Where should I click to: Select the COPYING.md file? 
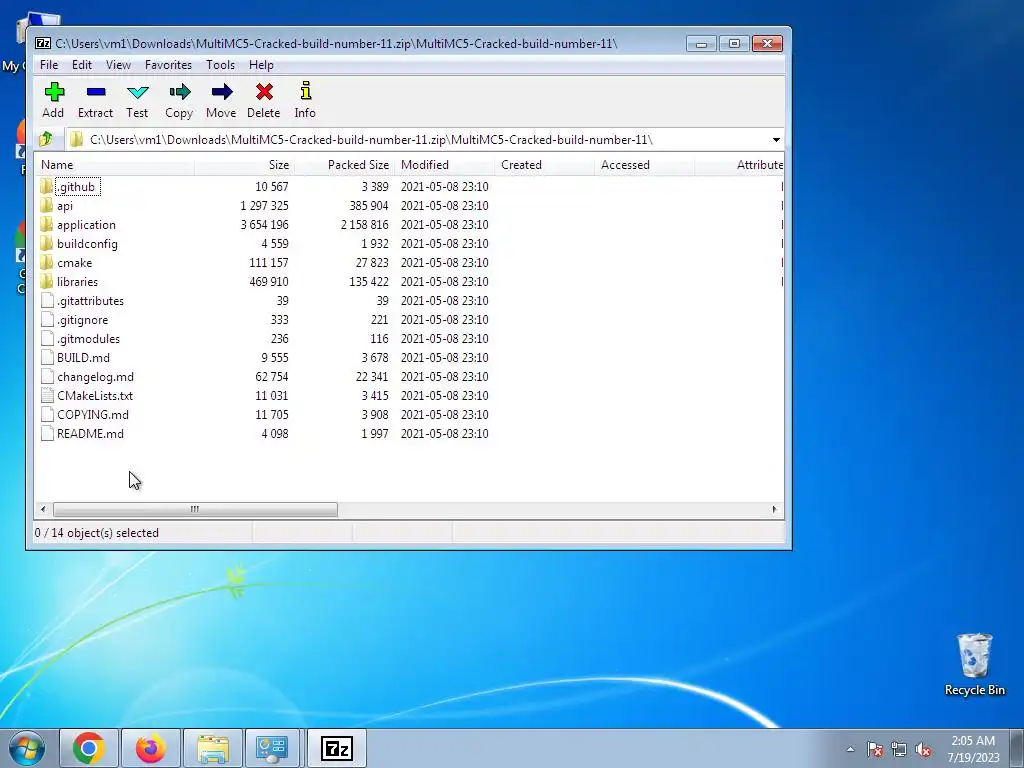tap(93, 415)
